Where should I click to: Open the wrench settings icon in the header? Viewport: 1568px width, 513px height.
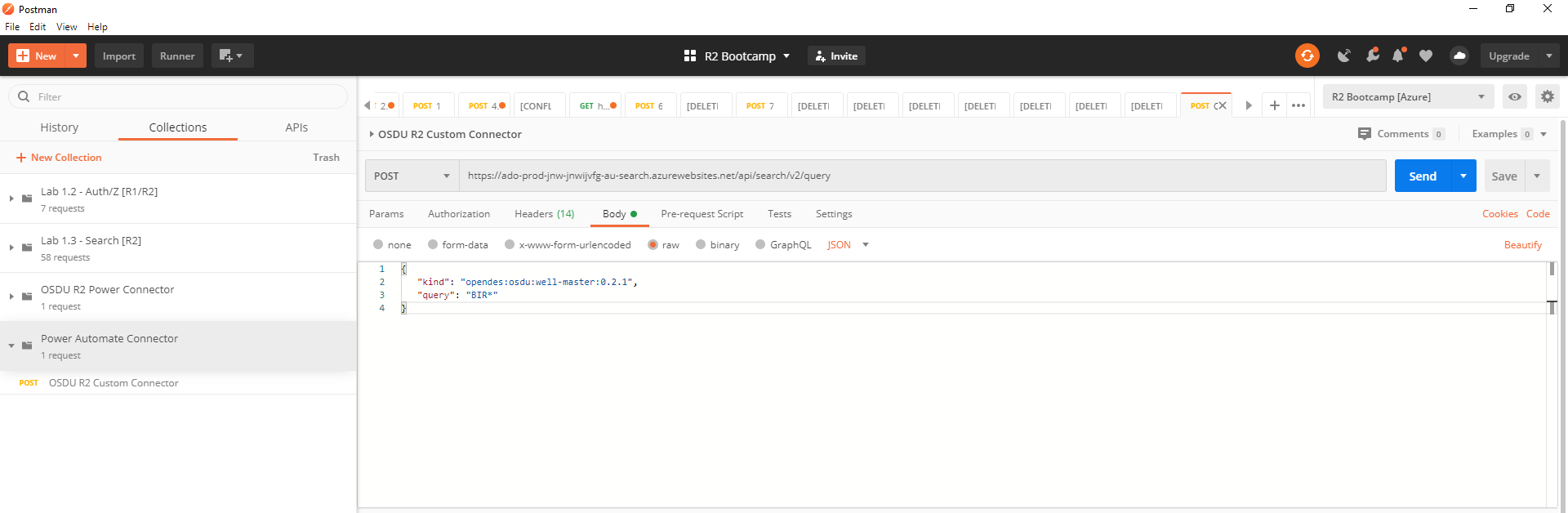click(x=1372, y=56)
